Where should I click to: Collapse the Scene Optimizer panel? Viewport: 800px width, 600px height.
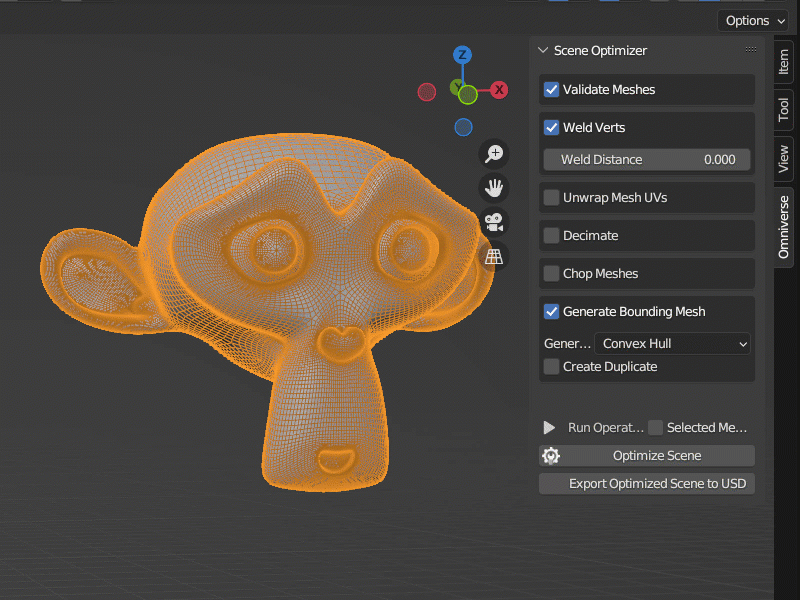(543, 50)
